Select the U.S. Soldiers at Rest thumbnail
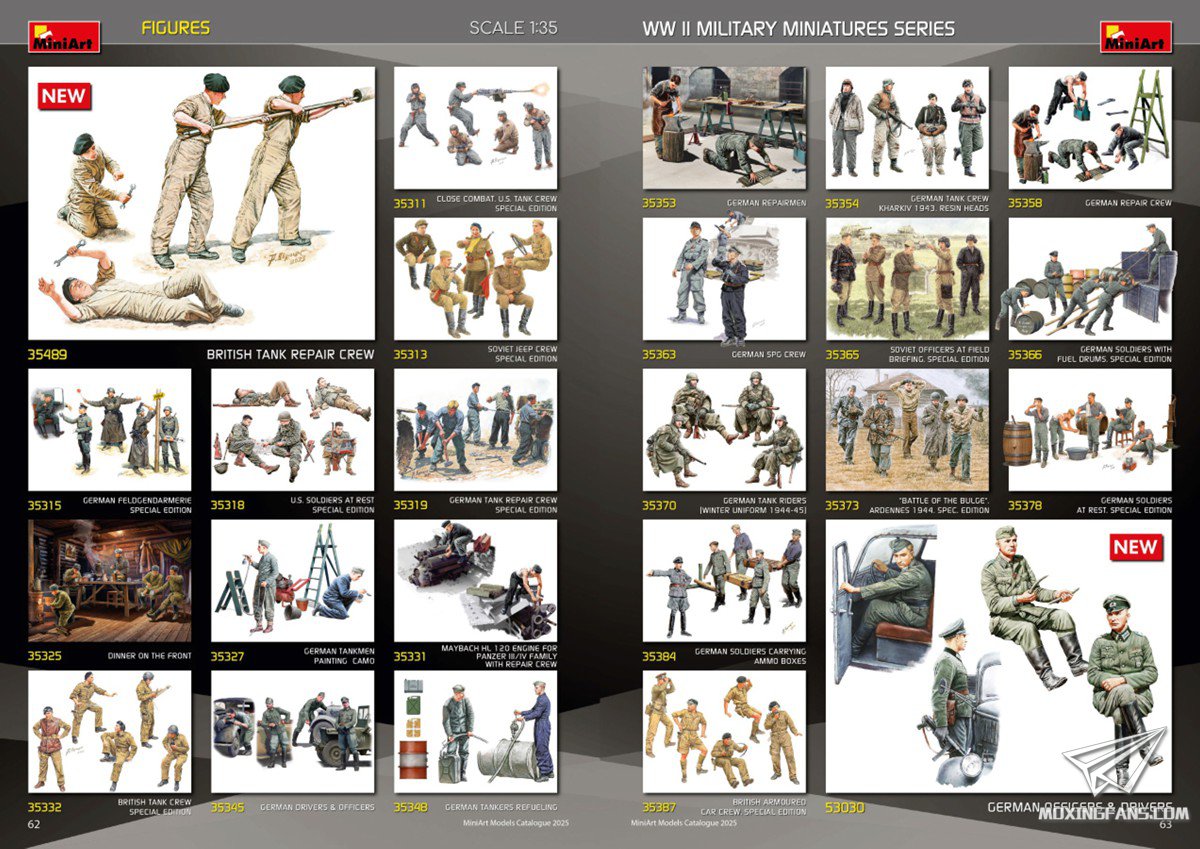Screen dimensions: 1200x849 tap(292, 430)
